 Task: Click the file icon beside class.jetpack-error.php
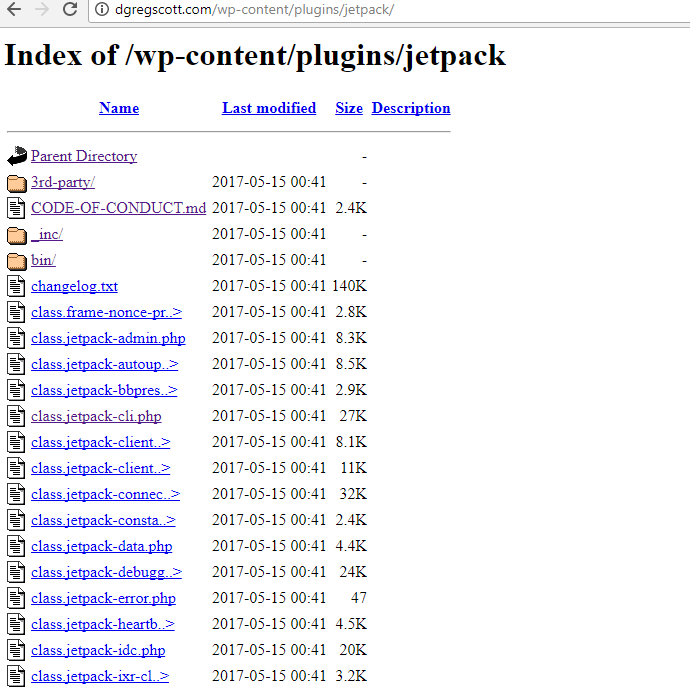(x=16, y=598)
